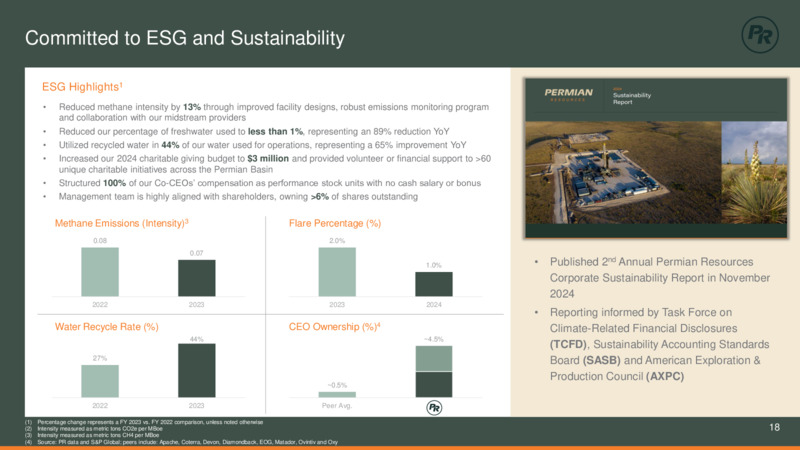
Task: Click the 'Methane Emissions (Intensity)' chart title
Action: click(x=121, y=223)
